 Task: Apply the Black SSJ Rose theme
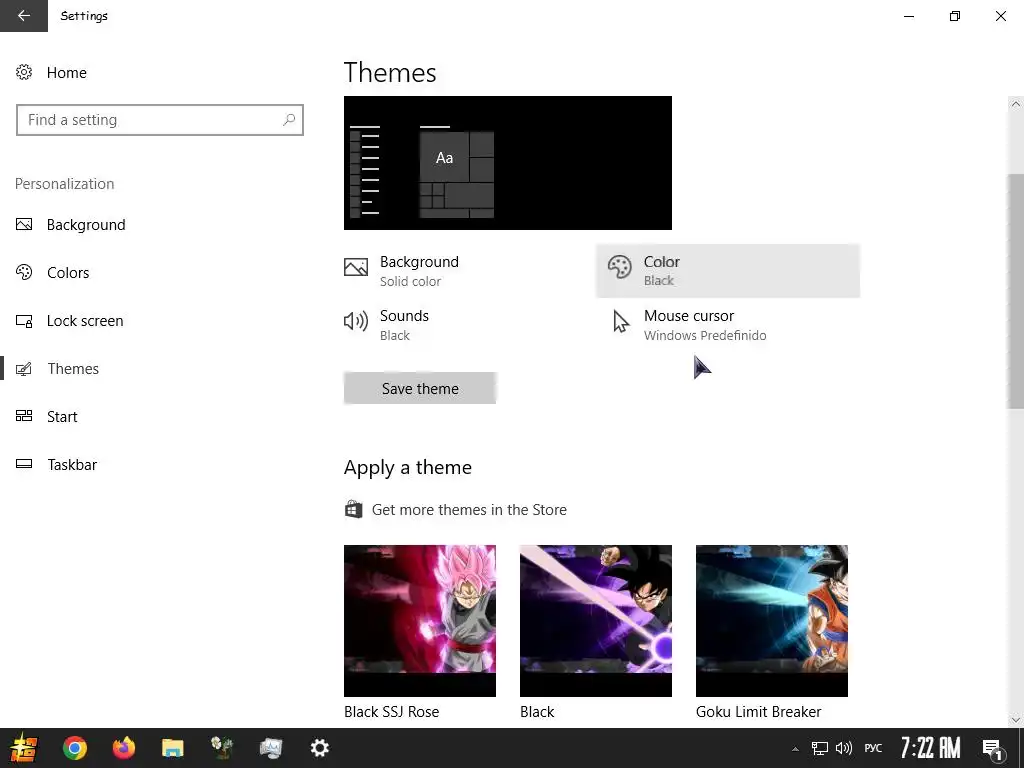point(420,620)
